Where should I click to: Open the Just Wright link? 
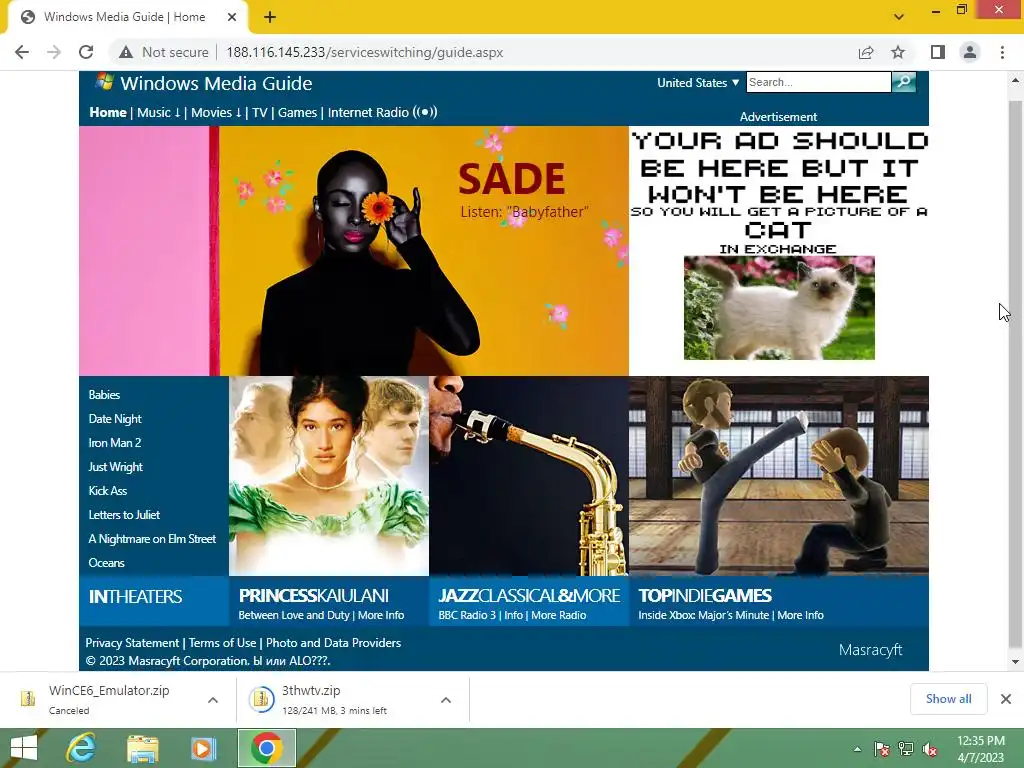(x=116, y=467)
